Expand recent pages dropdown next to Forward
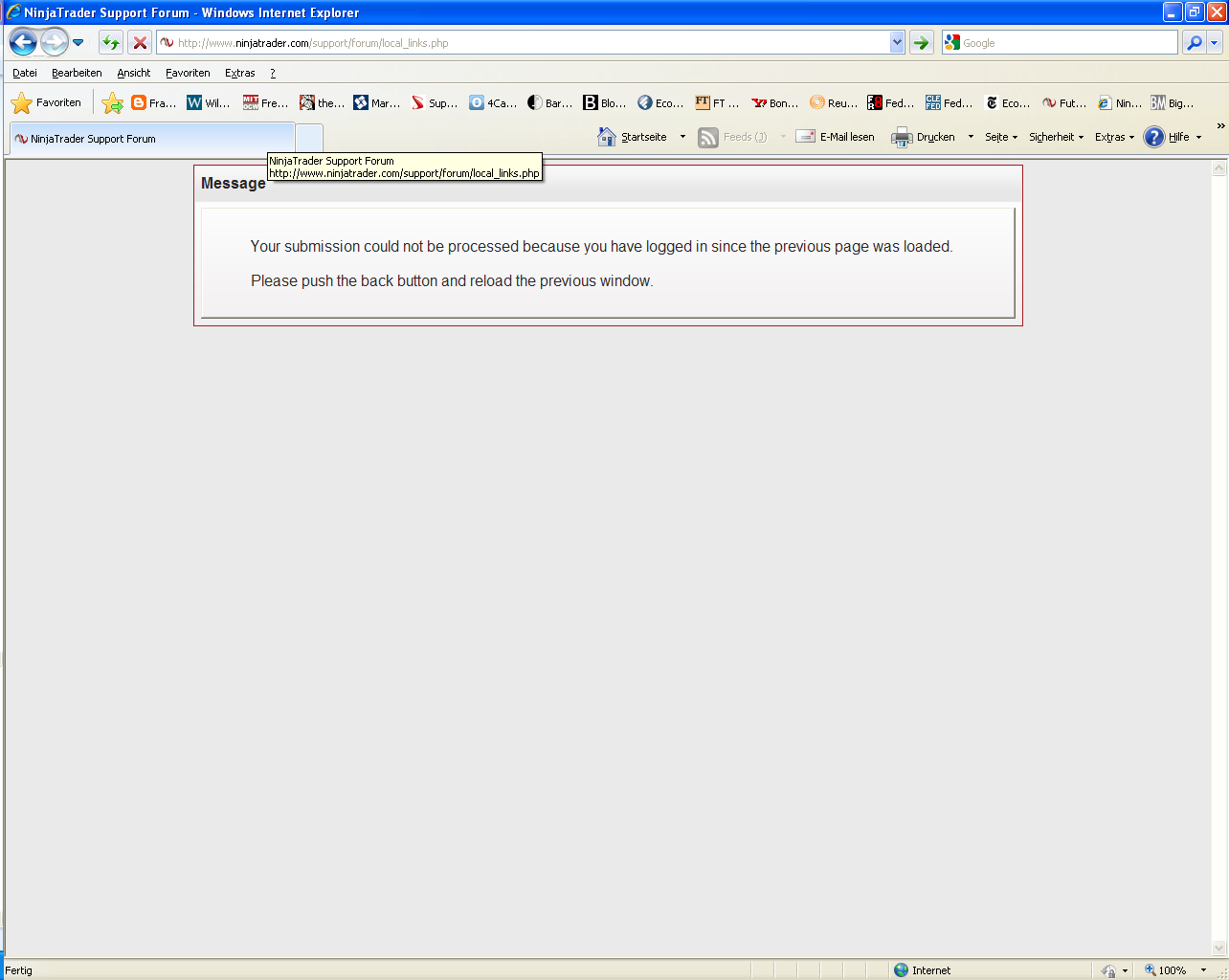 point(78,43)
